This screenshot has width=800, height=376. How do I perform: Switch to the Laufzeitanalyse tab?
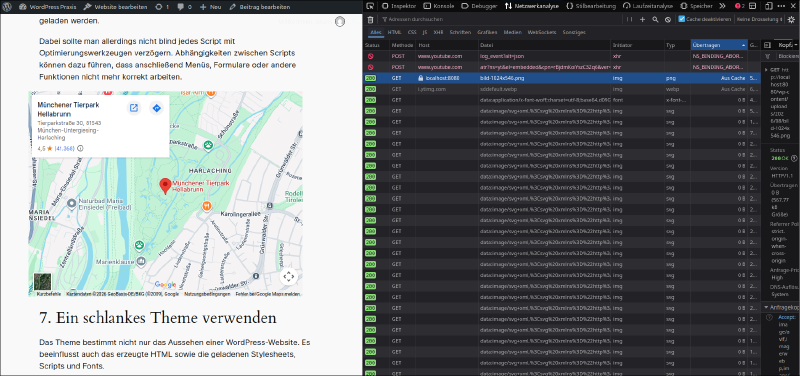649,7
